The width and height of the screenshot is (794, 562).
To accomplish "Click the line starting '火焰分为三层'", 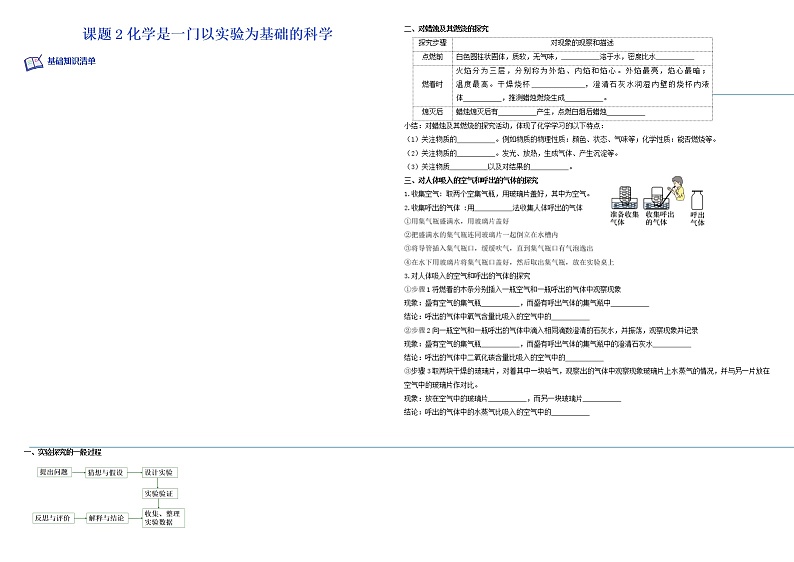I will (x=581, y=70).
